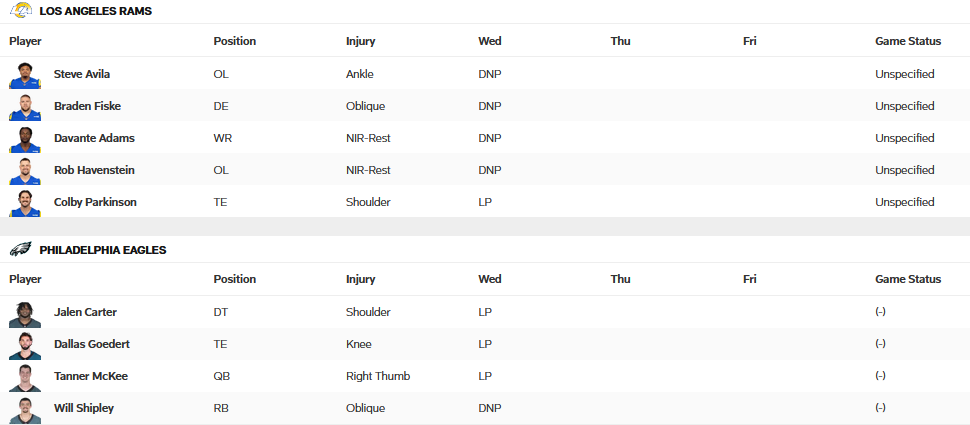Click Rob Havenstein's headshot photo
The image size is (970, 425).
[25, 171]
